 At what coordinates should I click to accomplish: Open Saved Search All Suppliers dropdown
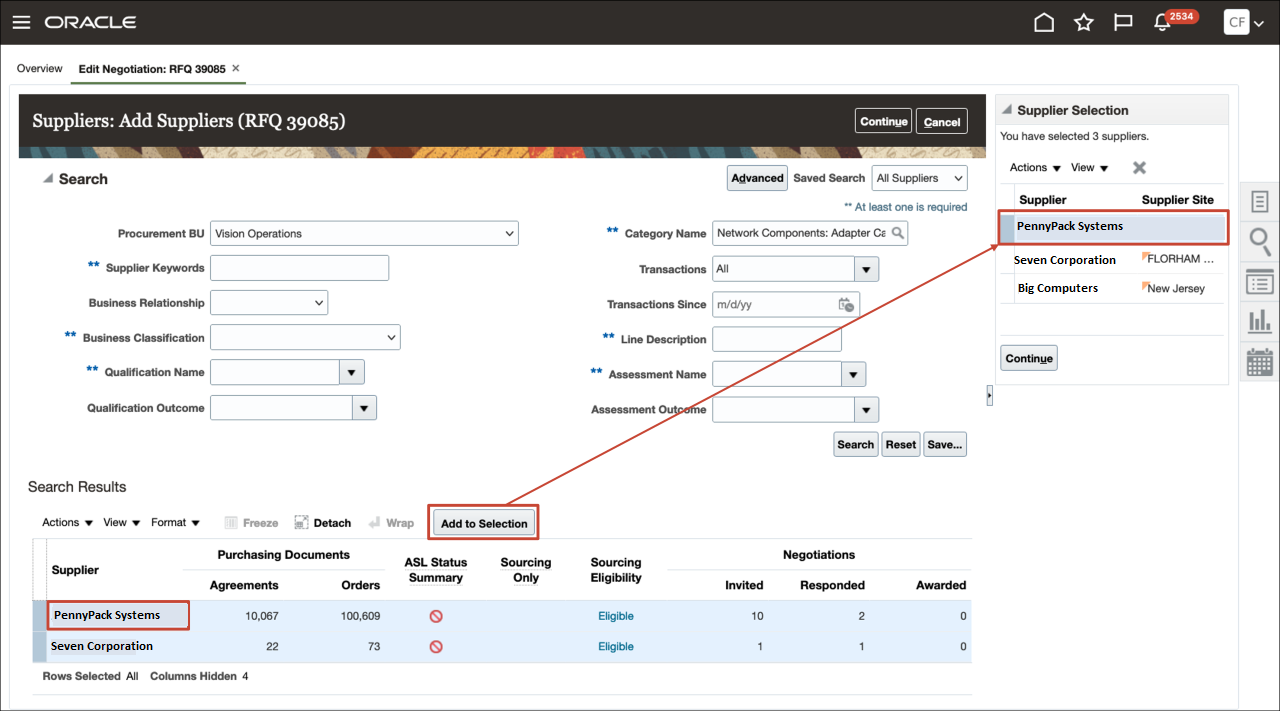tap(920, 178)
